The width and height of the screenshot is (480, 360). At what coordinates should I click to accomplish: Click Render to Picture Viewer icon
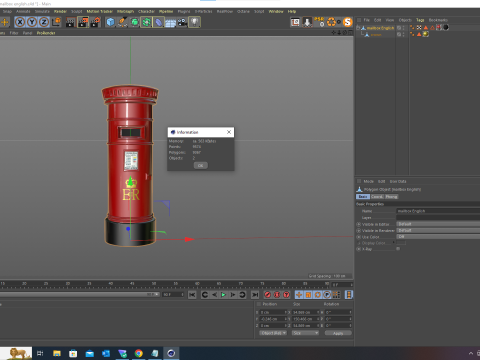tap(83, 22)
